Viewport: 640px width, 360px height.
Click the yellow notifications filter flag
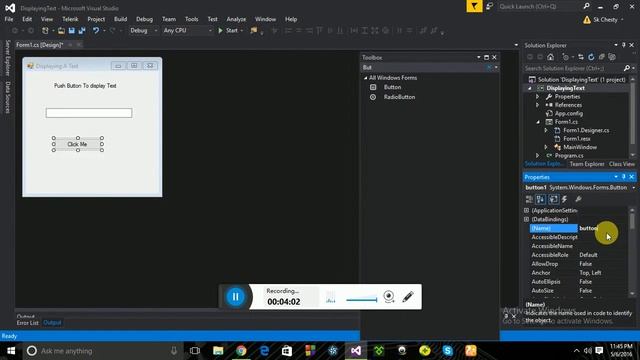tap(474, 7)
